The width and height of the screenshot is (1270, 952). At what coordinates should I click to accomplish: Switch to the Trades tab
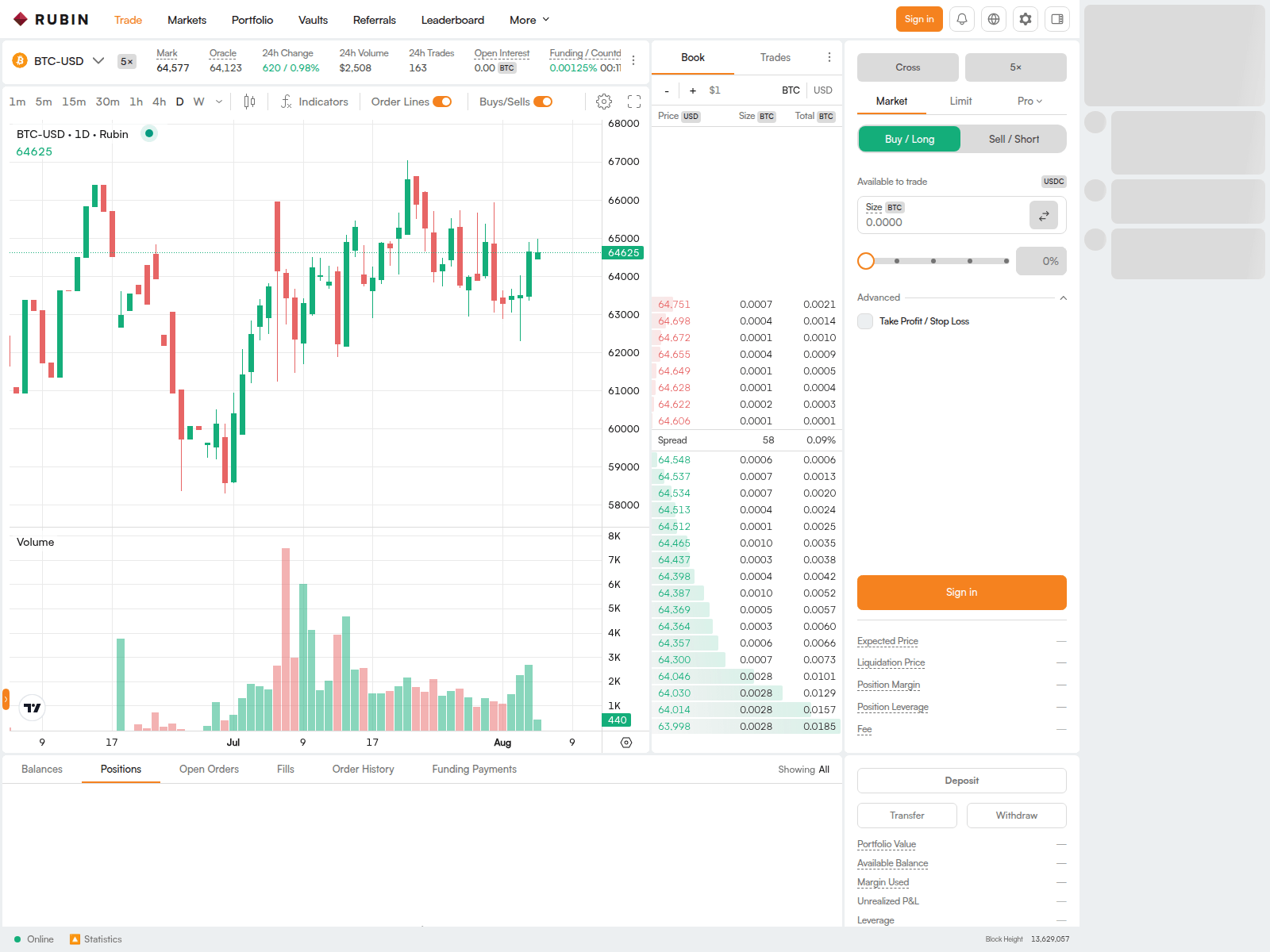pos(775,57)
